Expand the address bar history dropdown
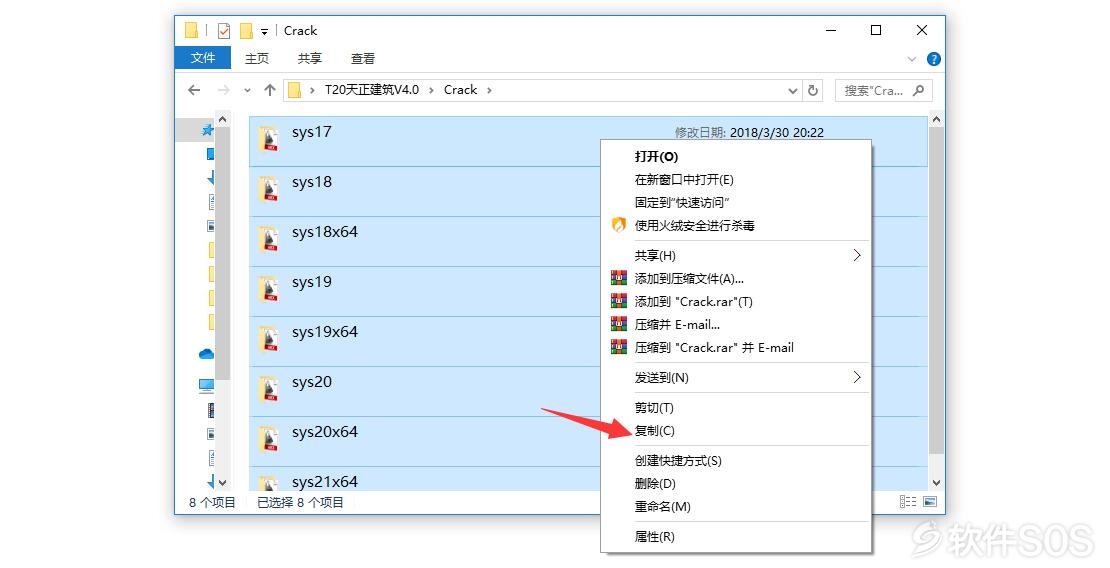This screenshot has height=568, width=1110. pyautogui.click(x=793, y=91)
